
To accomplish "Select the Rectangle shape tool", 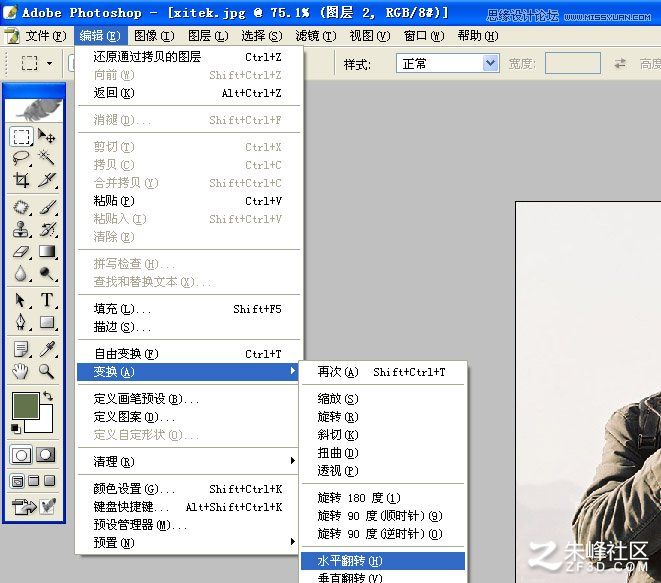I will point(47,322).
